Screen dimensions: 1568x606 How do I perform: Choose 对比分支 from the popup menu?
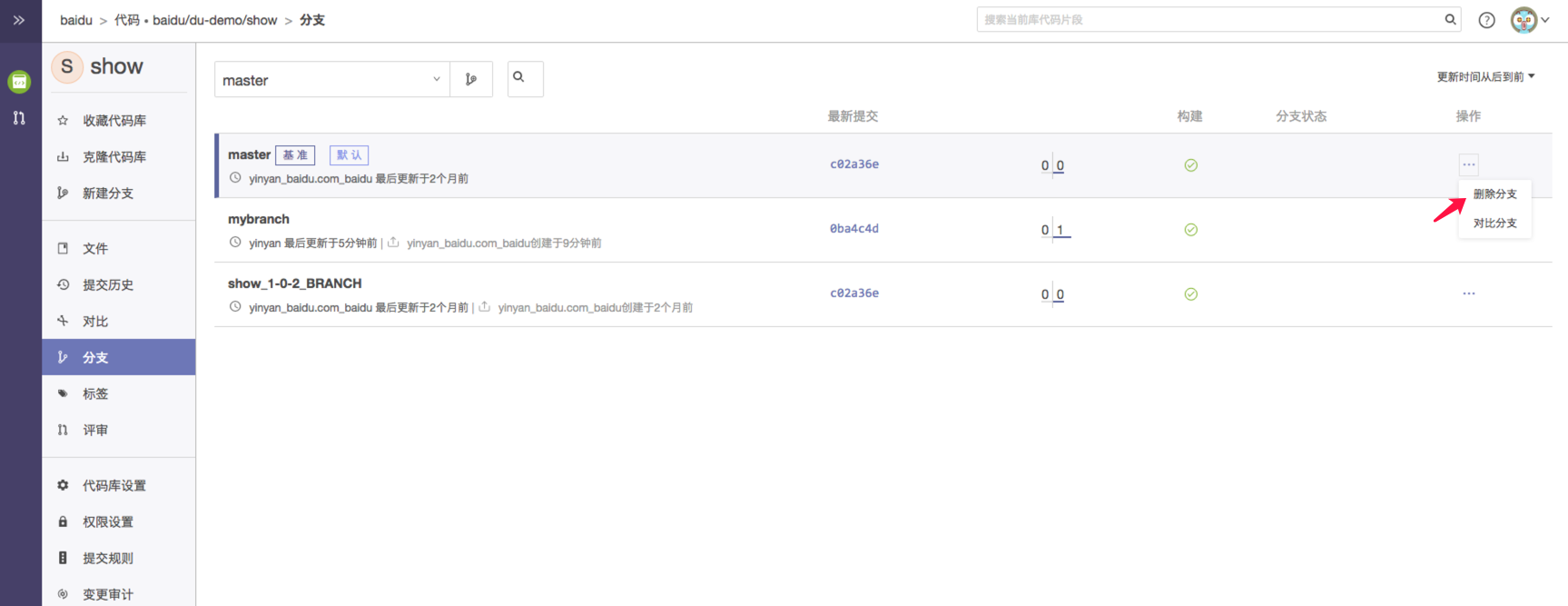click(x=1495, y=224)
